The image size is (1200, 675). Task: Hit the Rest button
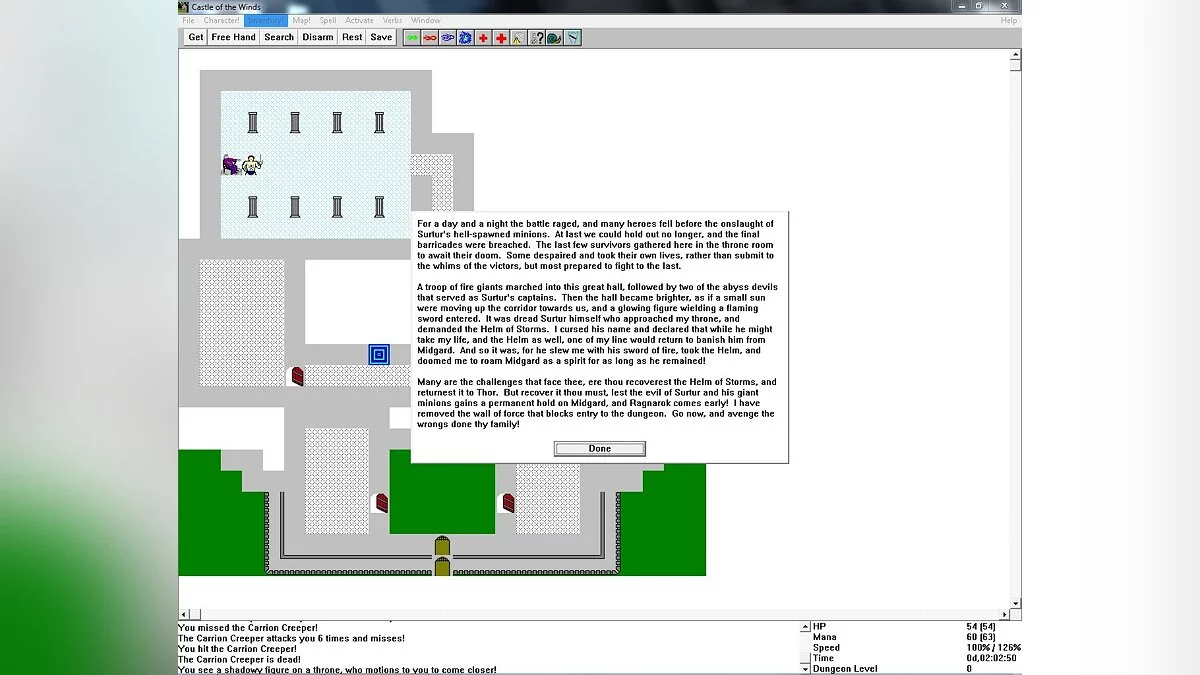click(x=352, y=37)
